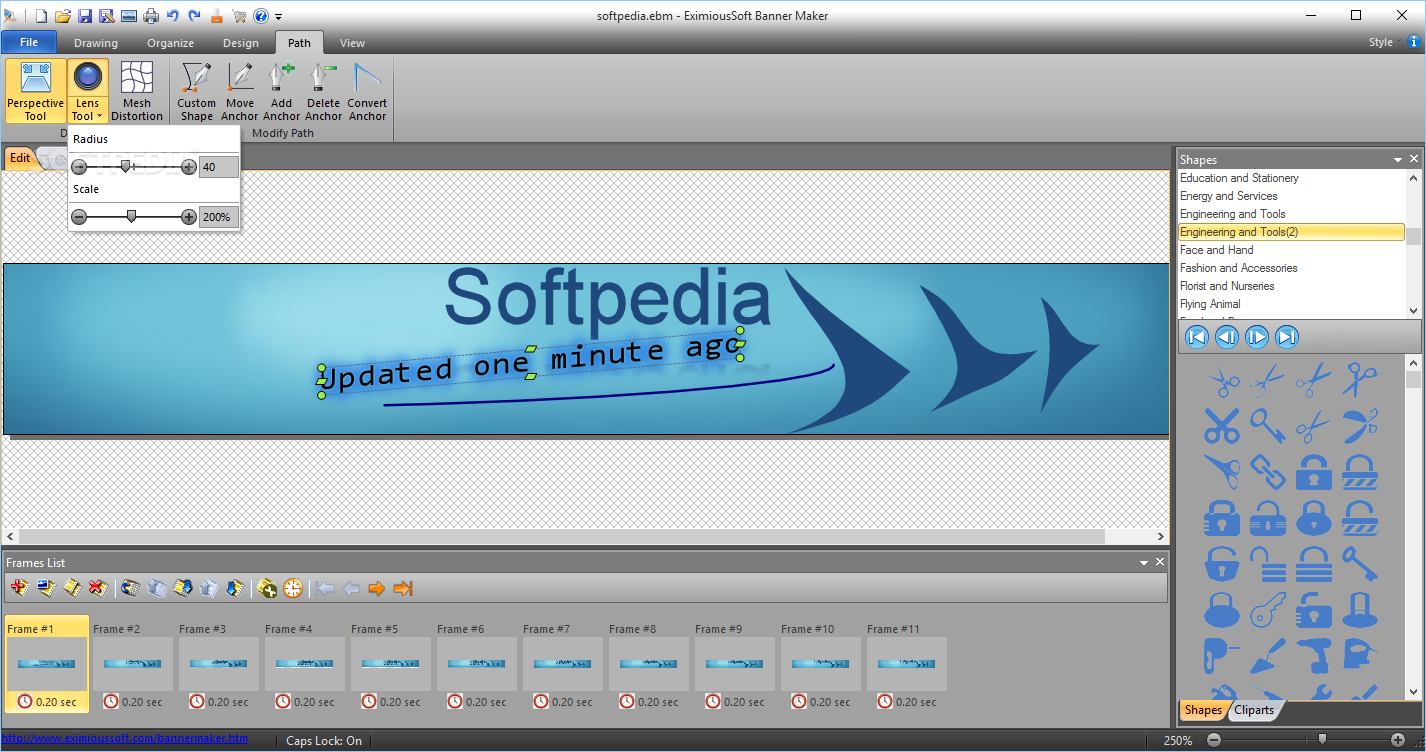Switch to the Cliparts tab
Image resolution: width=1426 pixels, height=752 pixels.
coord(1254,710)
